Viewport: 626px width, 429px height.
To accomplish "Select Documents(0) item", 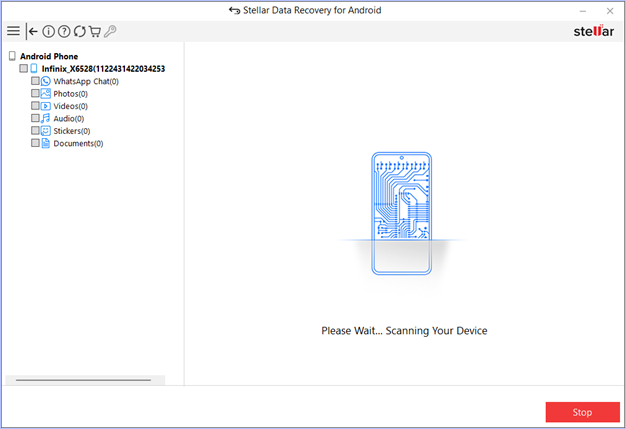I will tap(78, 143).
